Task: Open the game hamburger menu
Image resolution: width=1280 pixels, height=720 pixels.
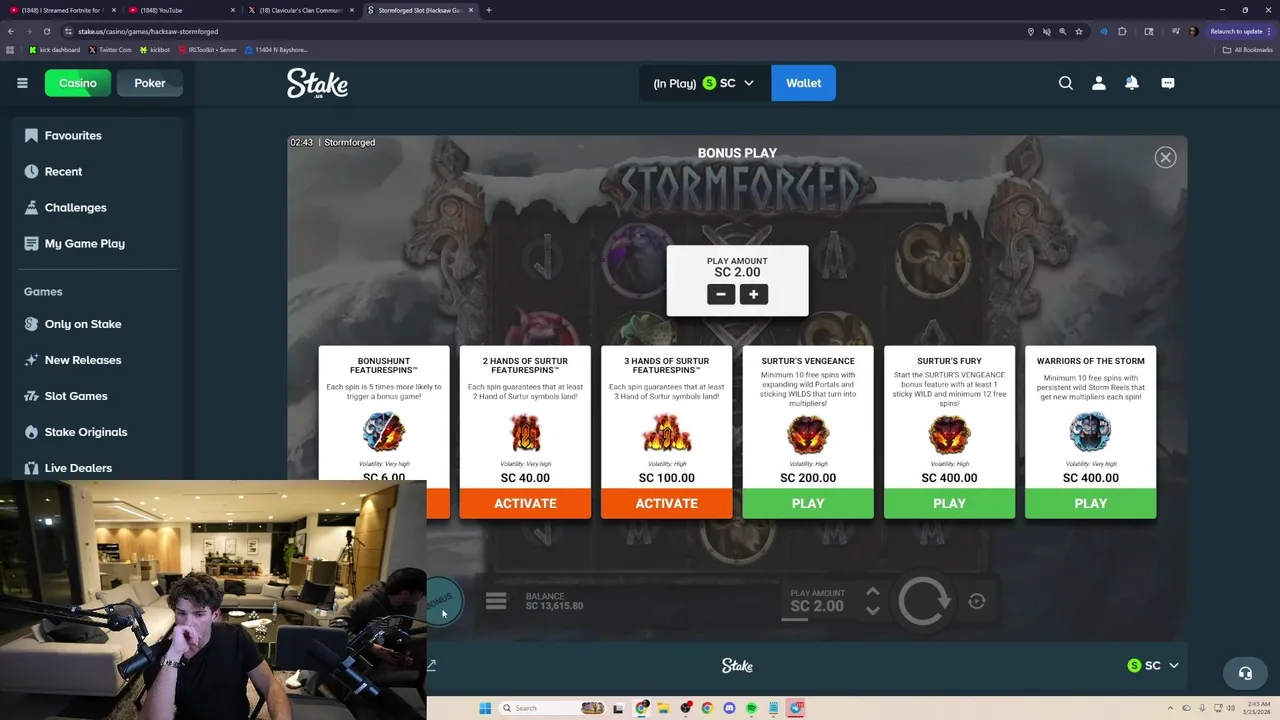Action: (x=496, y=601)
